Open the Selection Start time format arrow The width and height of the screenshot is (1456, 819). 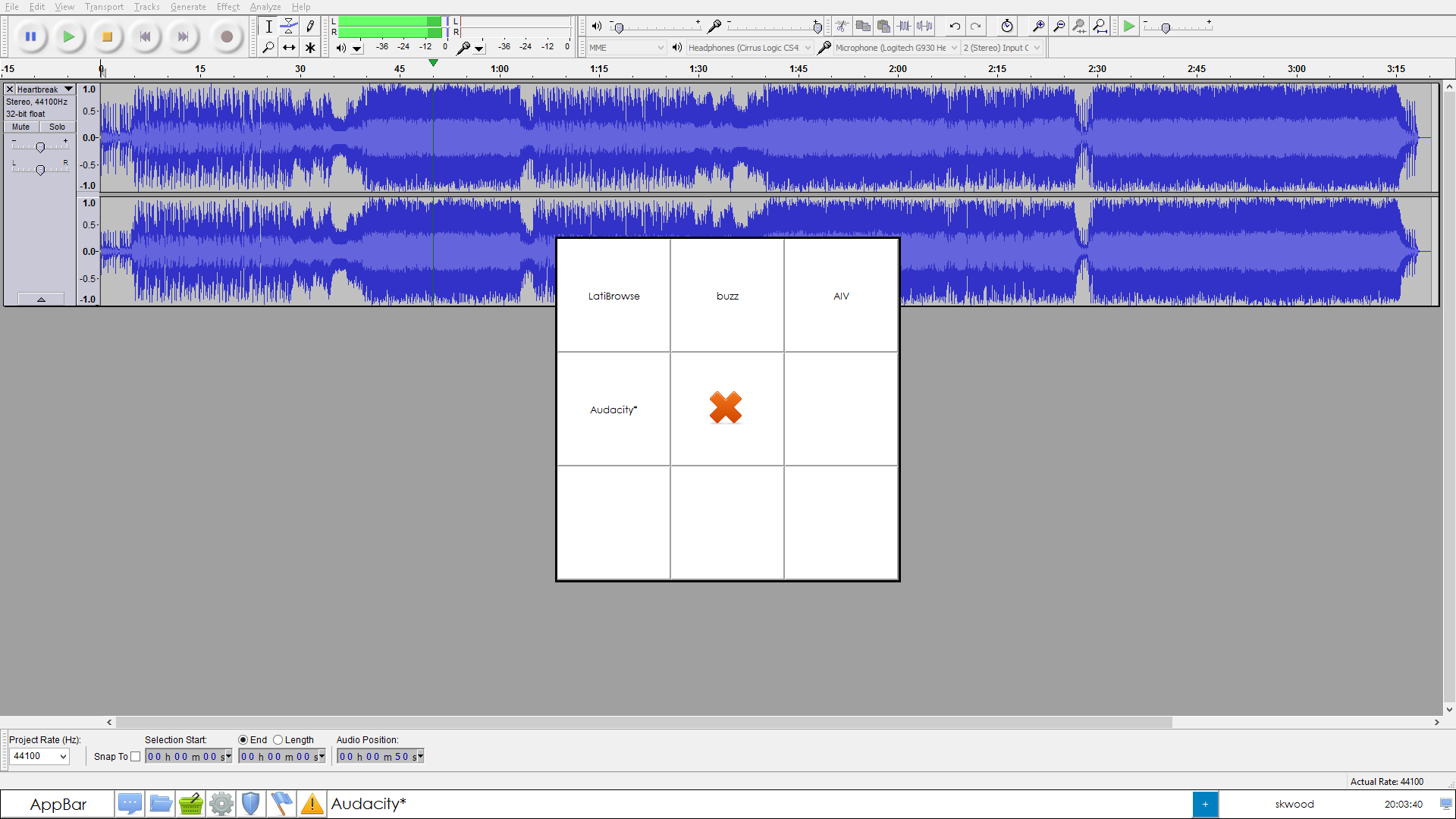tap(228, 756)
